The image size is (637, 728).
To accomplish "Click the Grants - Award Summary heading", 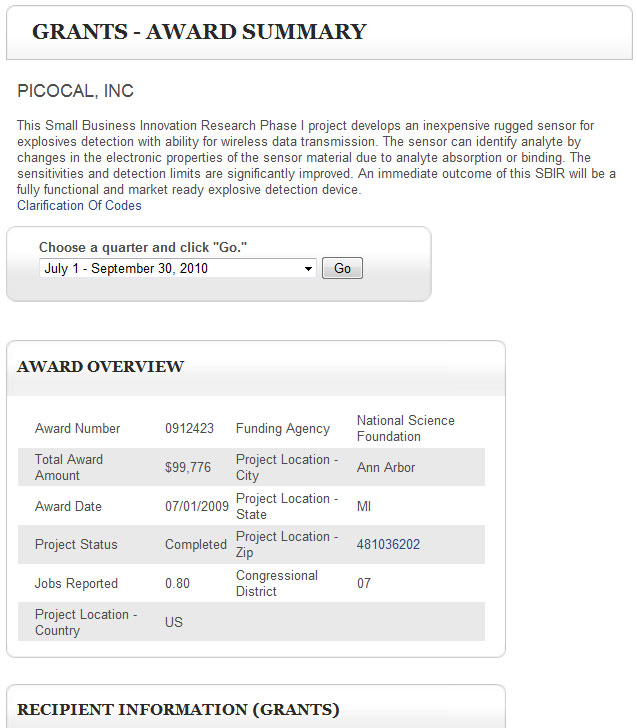I will click(x=199, y=32).
